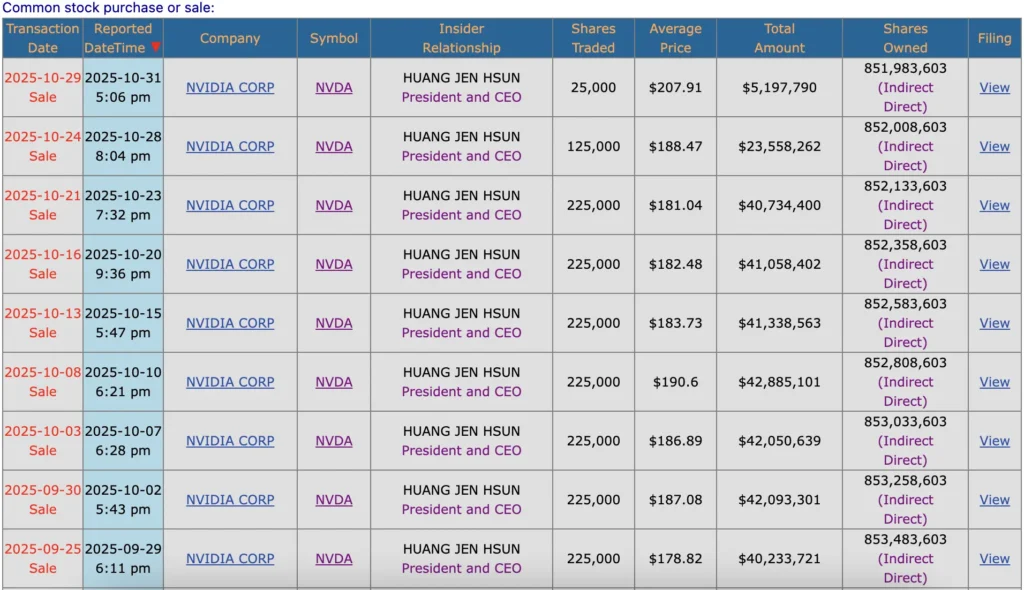Click the Shares Owned column header
Image resolution: width=1024 pixels, height=590 pixels.
point(905,38)
